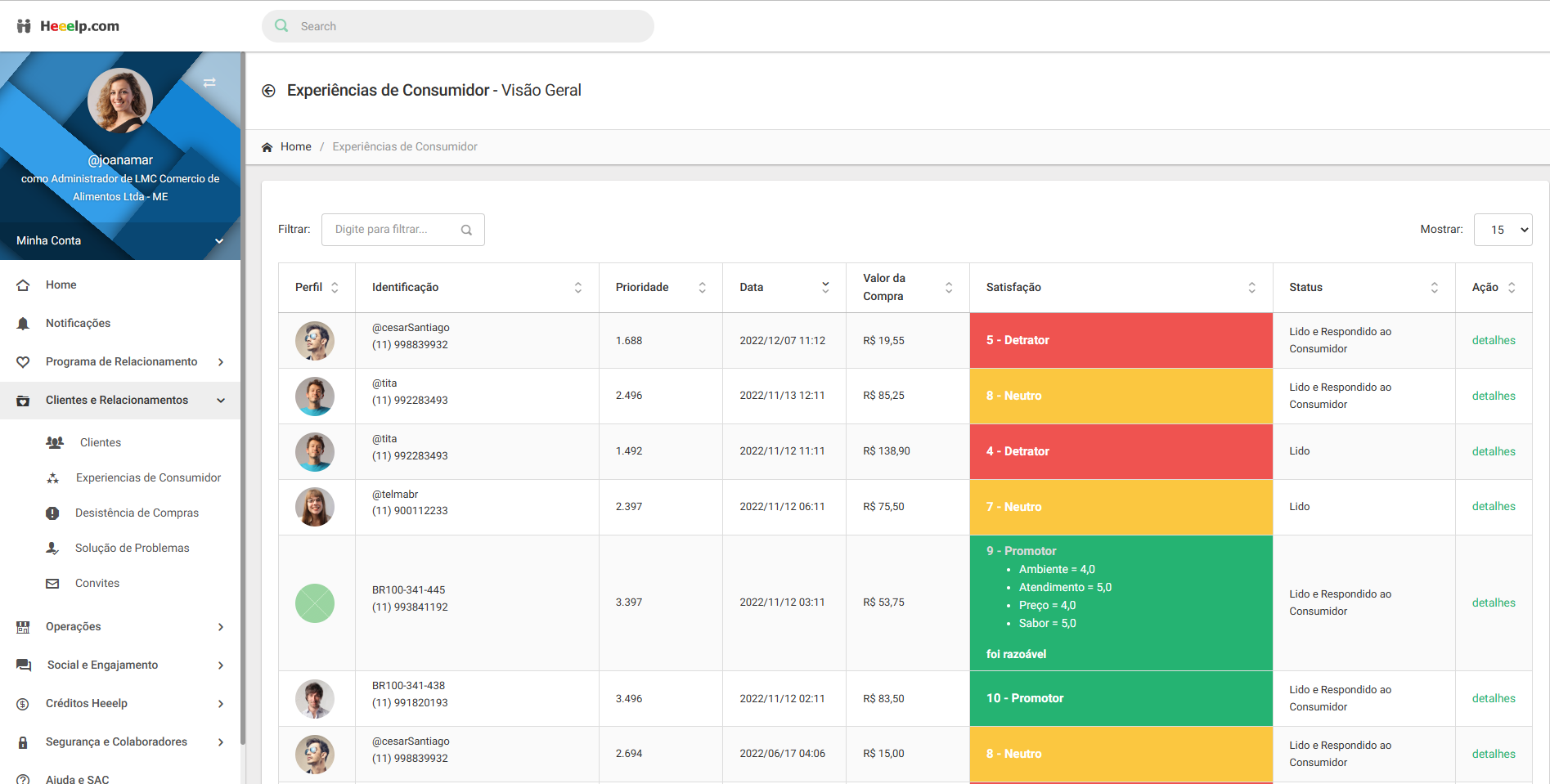
Task: Click the Créditos Heeelp dollar icon
Action: (23, 704)
